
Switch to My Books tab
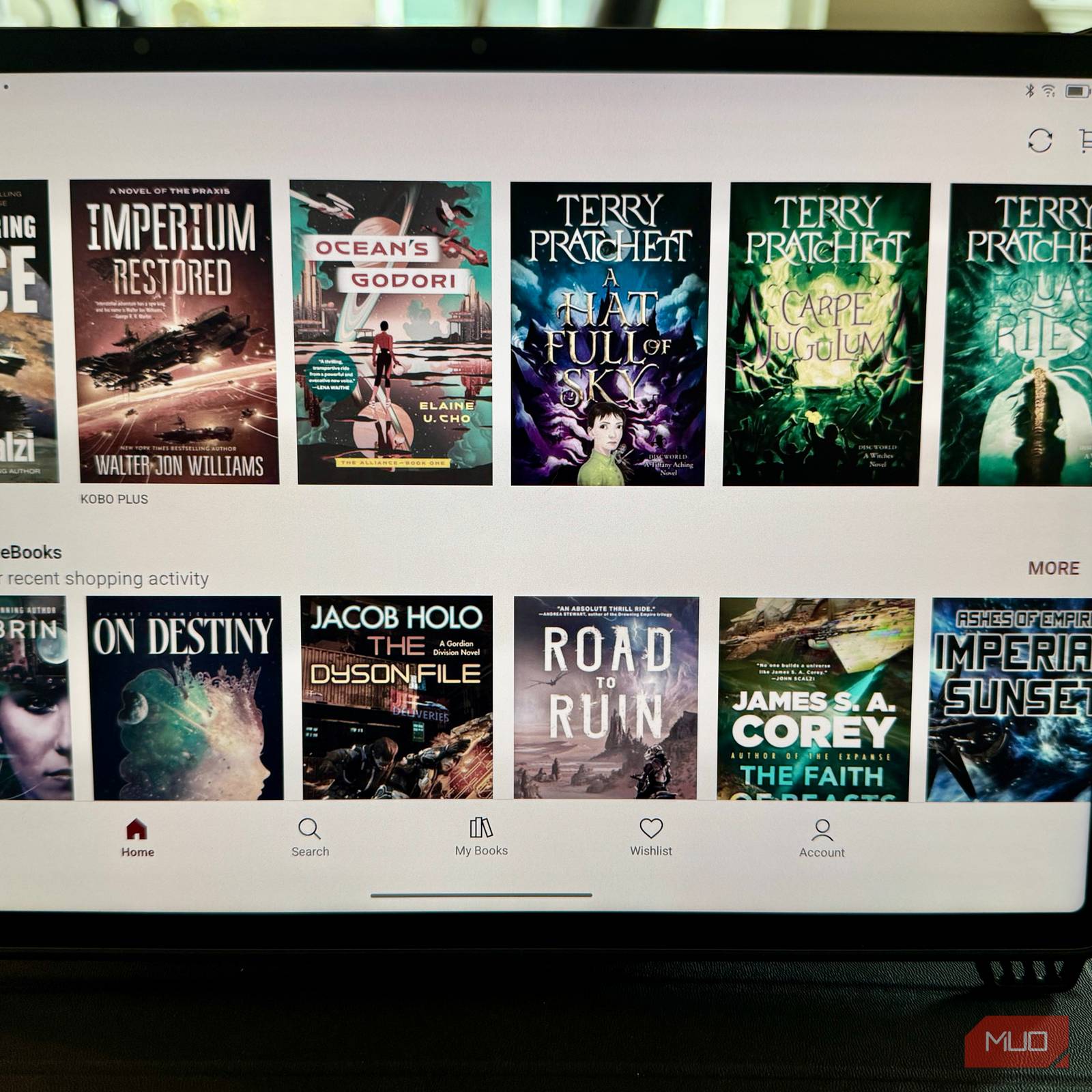pos(481,837)
